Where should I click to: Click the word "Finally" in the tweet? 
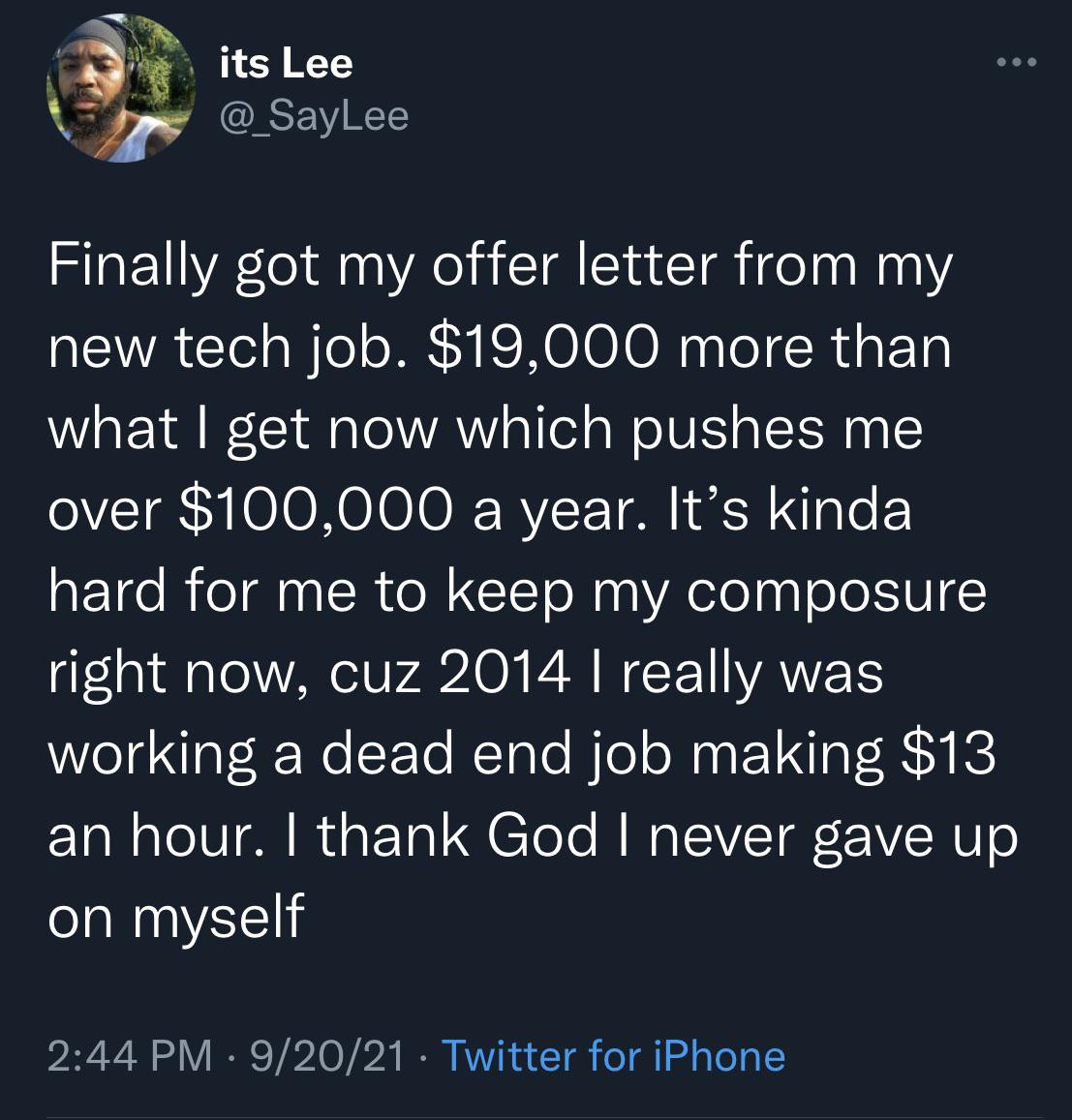[132, 265]
